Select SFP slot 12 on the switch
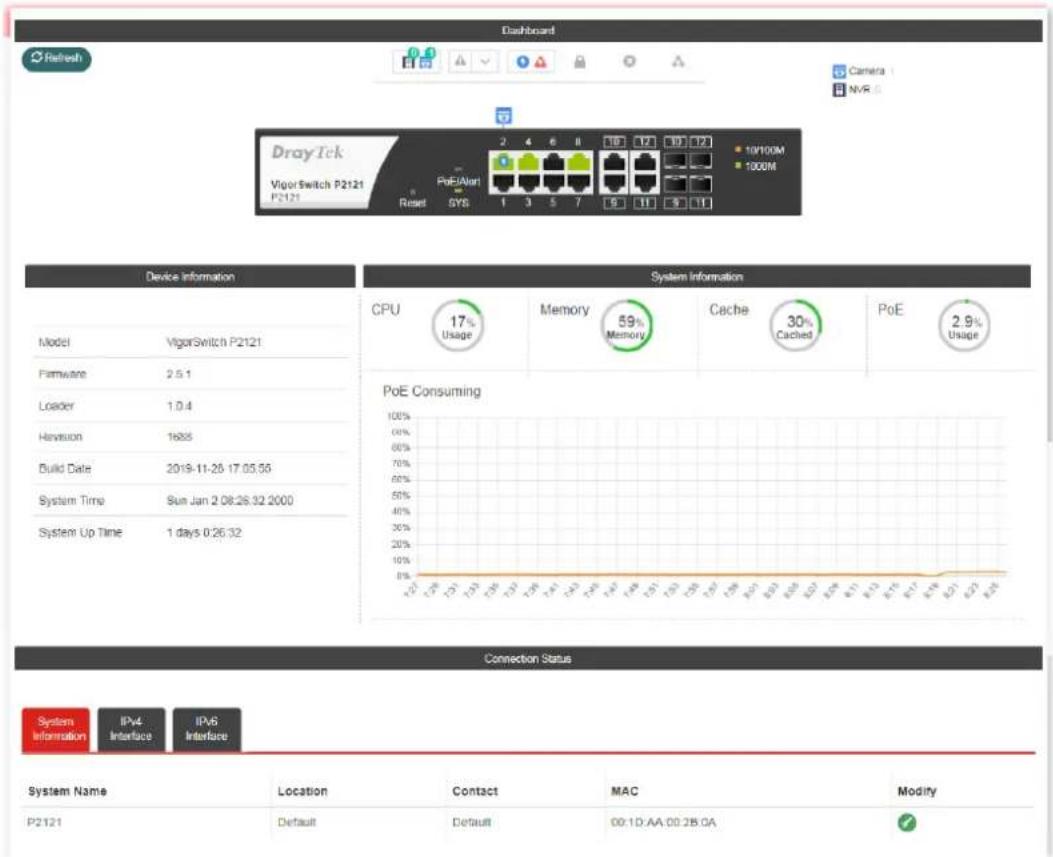Image resolution: width=1053 pixels, height=857 pixels. point(700,160)
